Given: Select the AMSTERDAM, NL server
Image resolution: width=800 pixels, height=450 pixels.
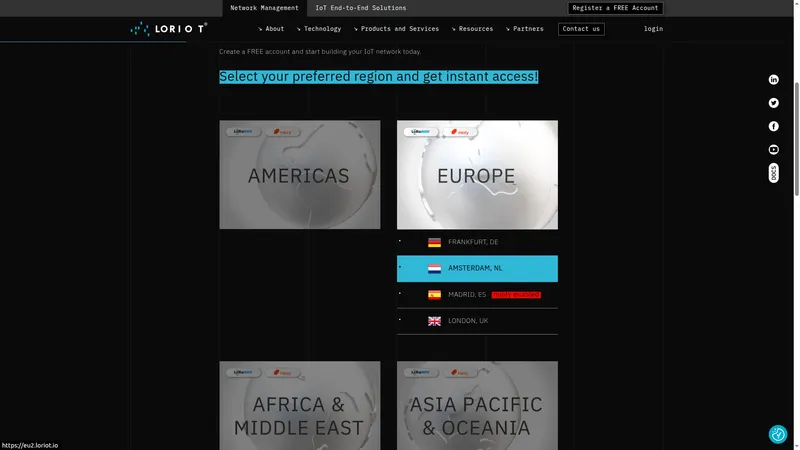Looking at the screenshot, I should coord(477,268).
